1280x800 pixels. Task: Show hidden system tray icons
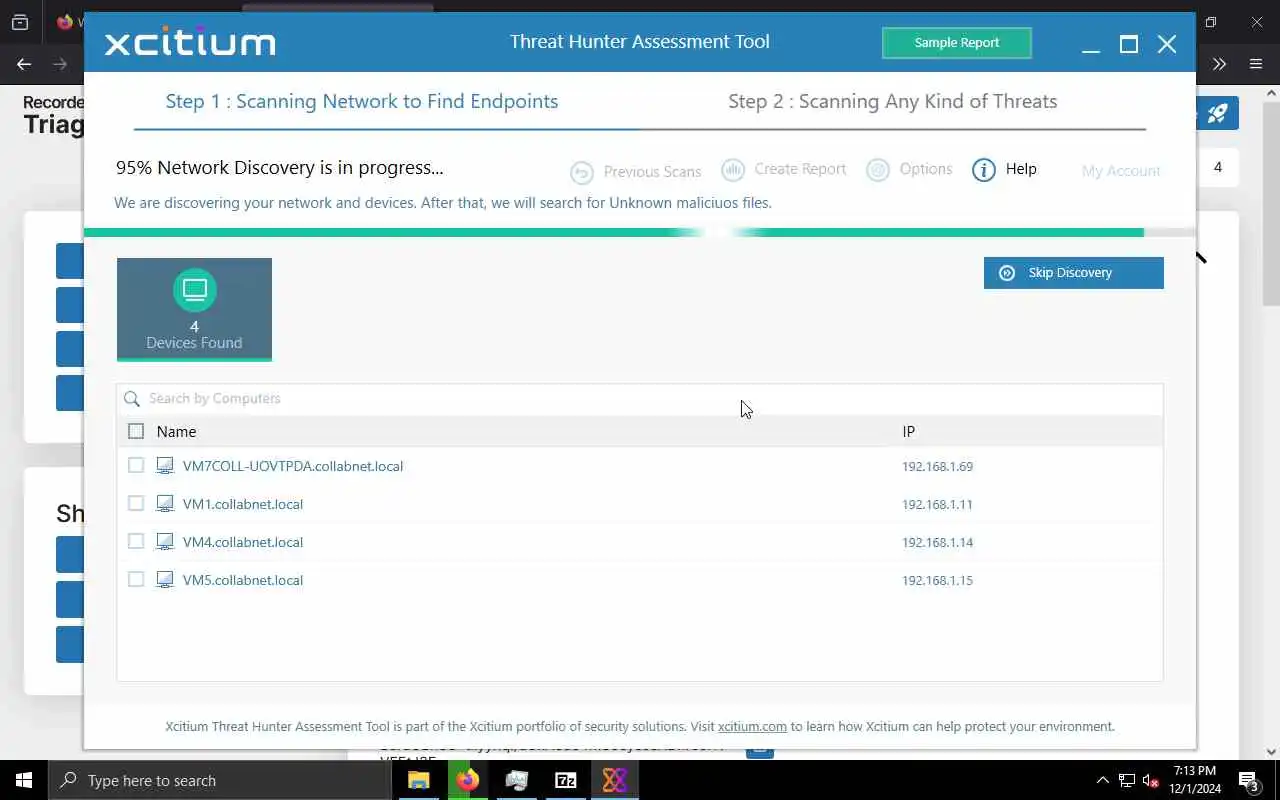point(1103,780)
